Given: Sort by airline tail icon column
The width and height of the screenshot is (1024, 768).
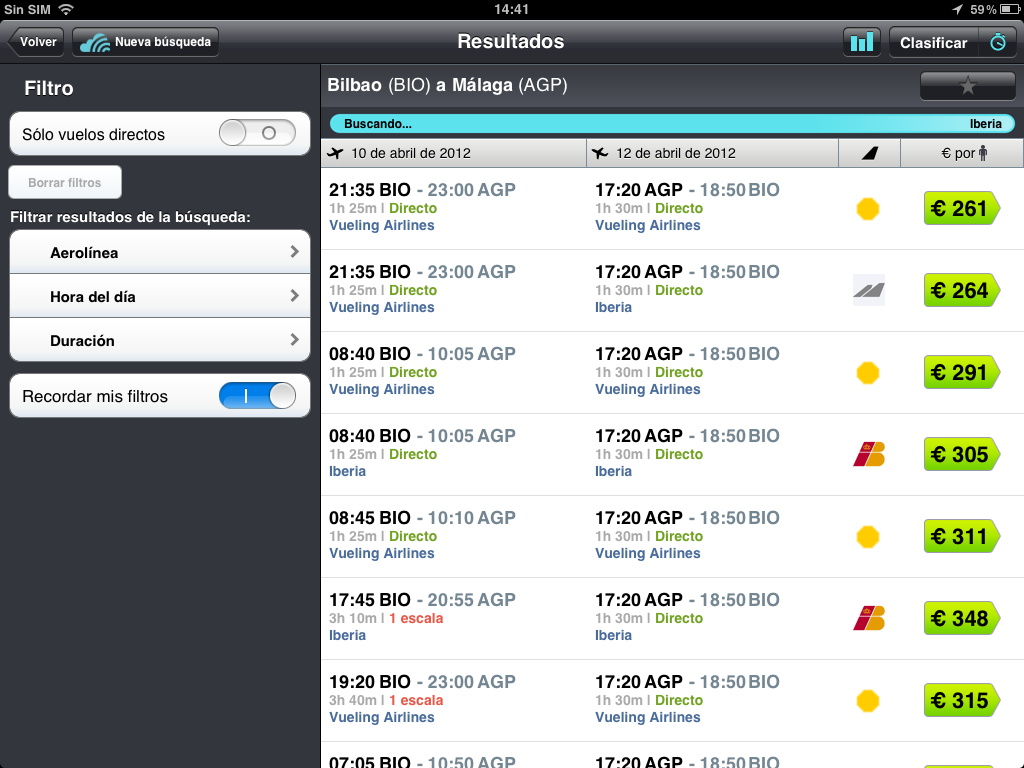Looking at the screenshot, I should (869, 153).
